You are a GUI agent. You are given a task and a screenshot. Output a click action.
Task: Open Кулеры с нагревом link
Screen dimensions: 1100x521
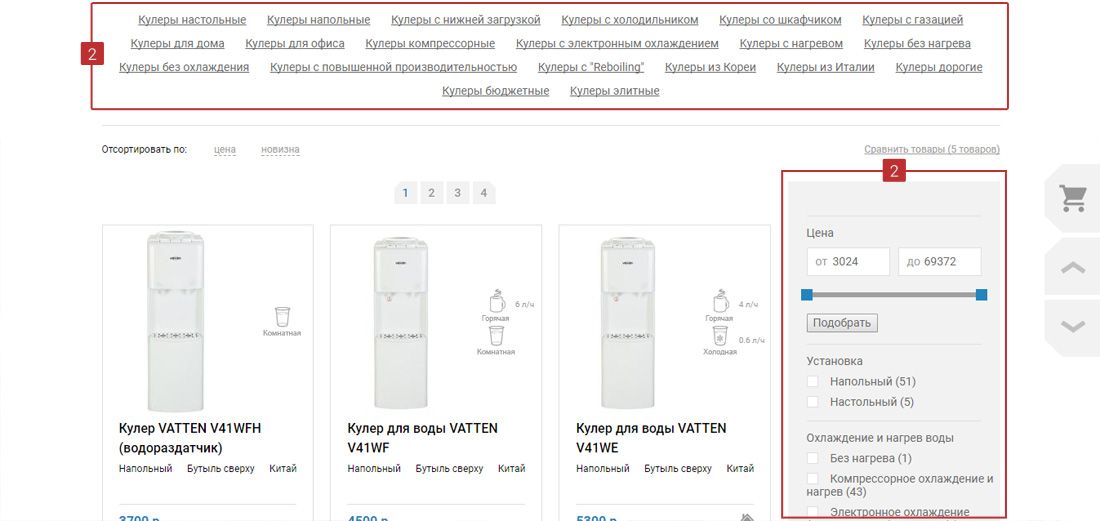pyautogui.click(x=791, y=43)
